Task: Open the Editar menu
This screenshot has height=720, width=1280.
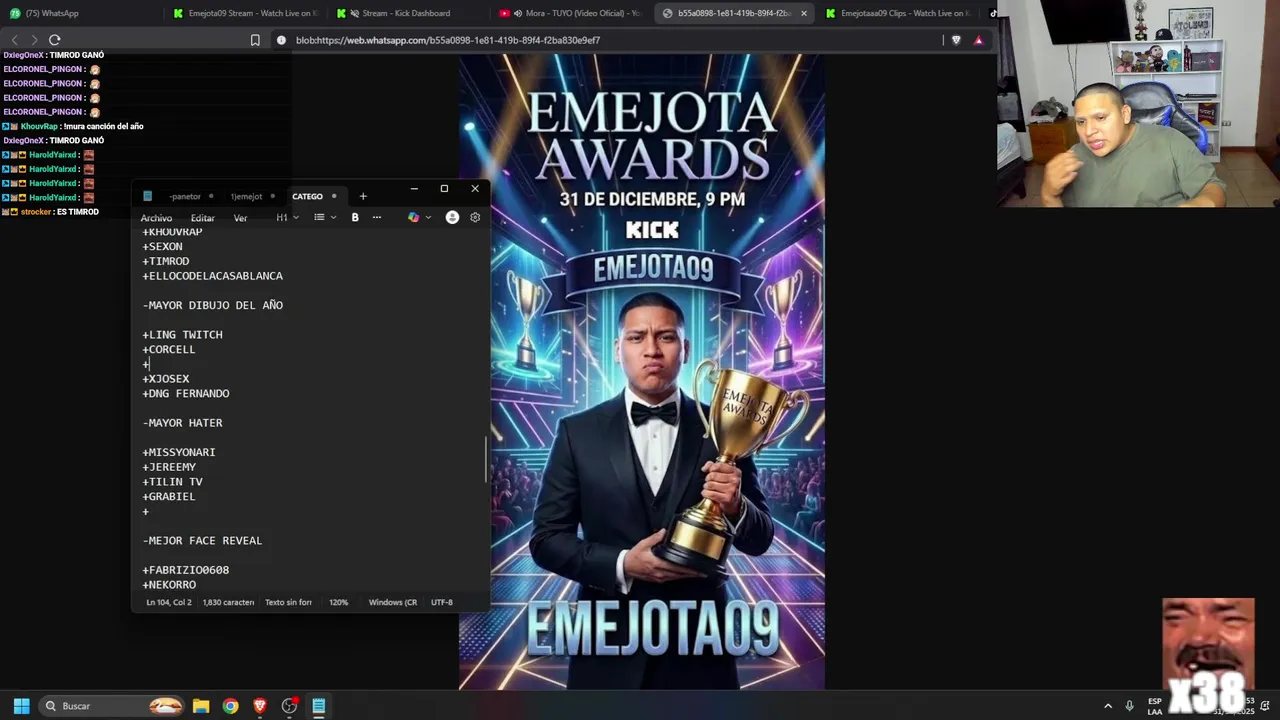Action: tap(203, 218)
